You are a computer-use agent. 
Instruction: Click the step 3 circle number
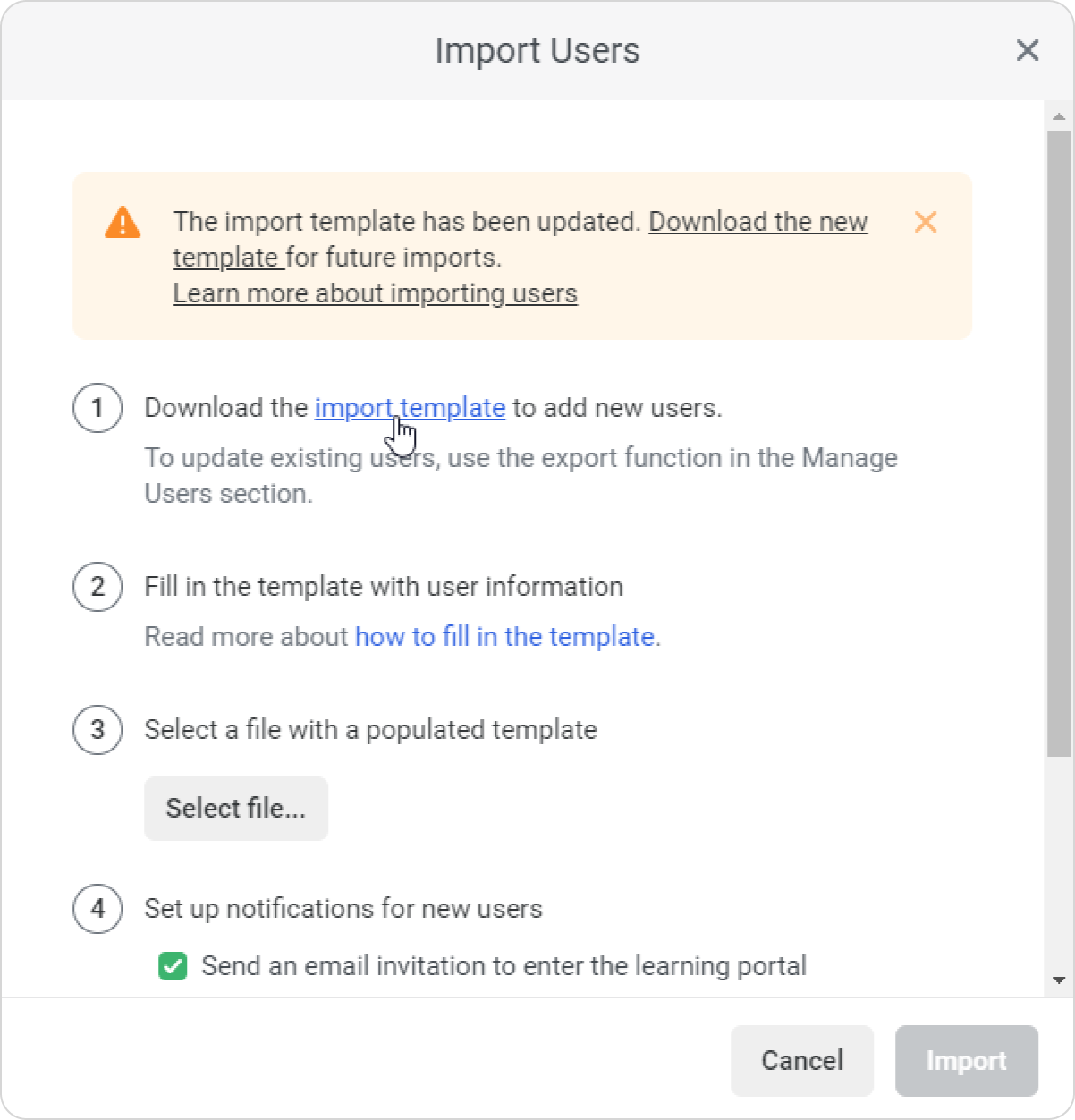point(97,730)
